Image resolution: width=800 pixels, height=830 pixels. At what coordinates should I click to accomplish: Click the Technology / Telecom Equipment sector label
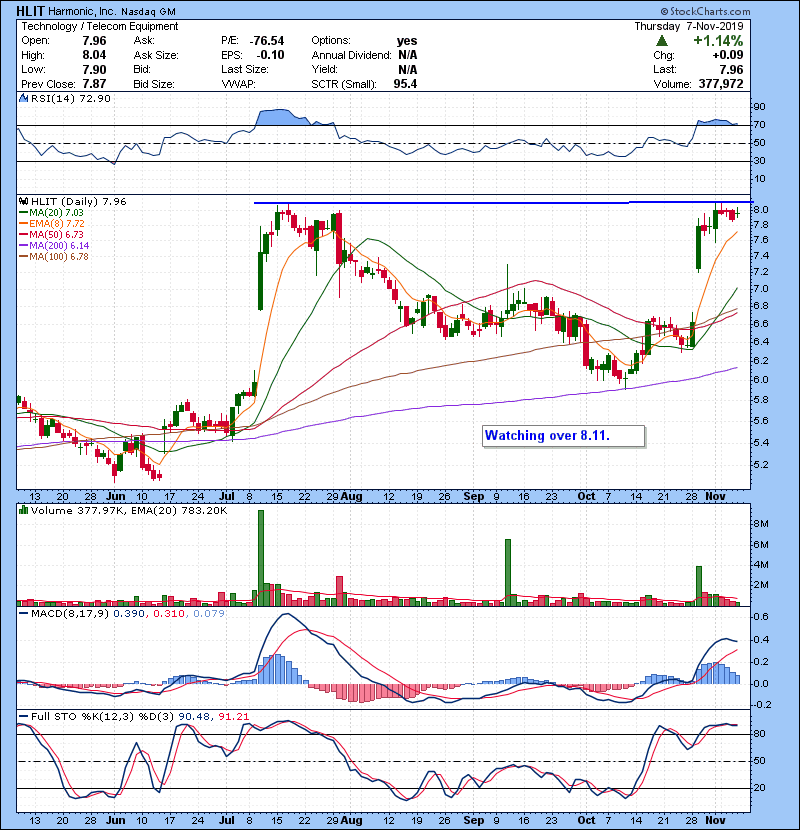click(x=100, y=26)
